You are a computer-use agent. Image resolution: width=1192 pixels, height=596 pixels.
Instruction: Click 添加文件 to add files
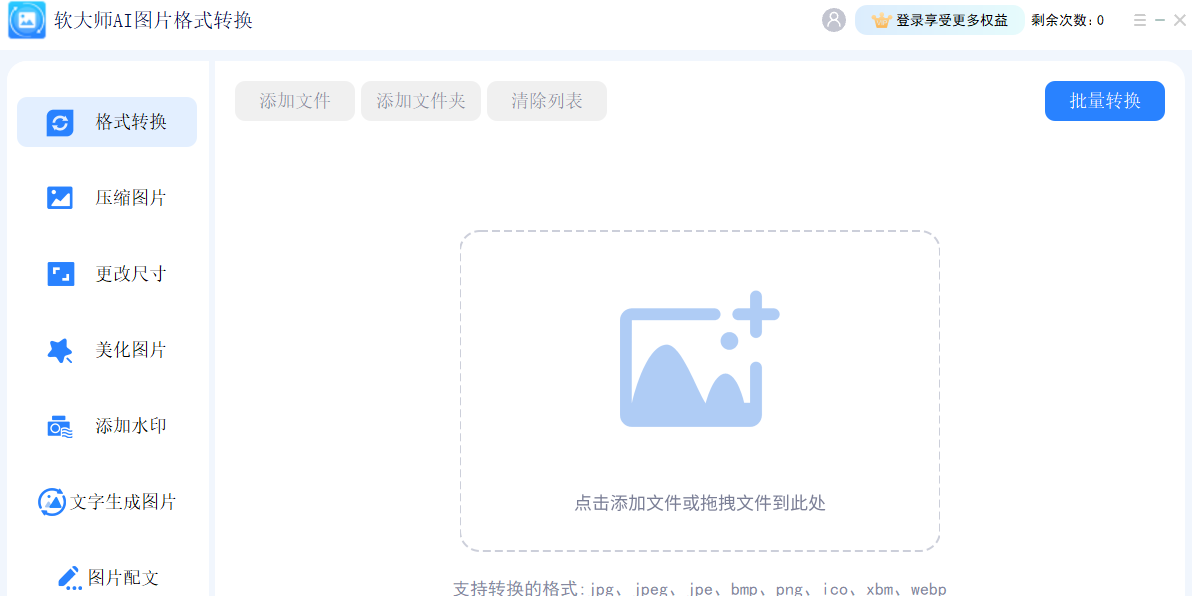point(294,101)
